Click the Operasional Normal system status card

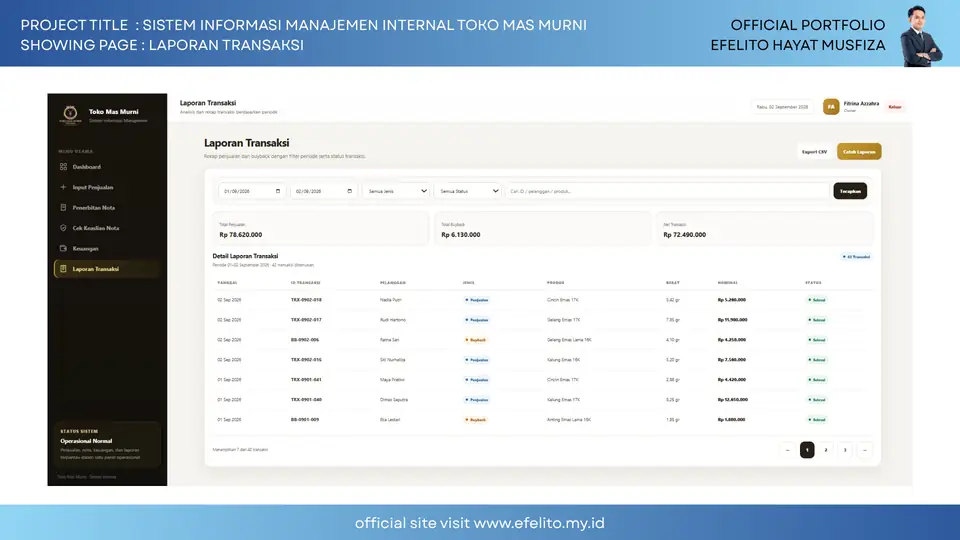tap(107, 445)
